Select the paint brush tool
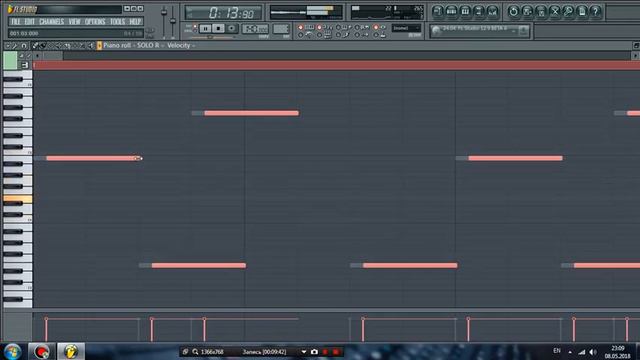640x360 pixels. [x=43, y=46]
